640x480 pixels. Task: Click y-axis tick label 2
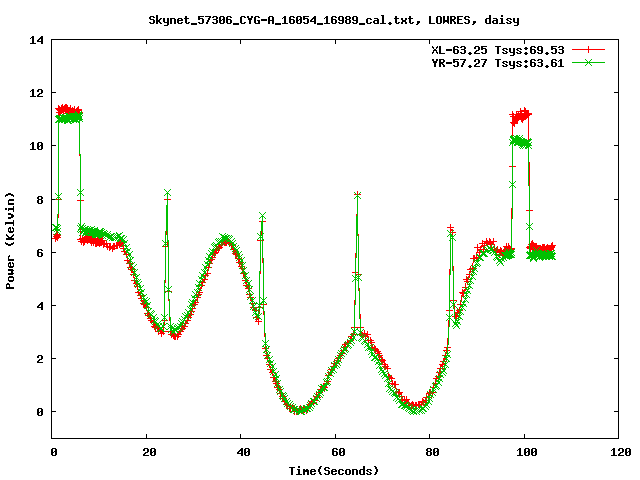tap(40, 359)
